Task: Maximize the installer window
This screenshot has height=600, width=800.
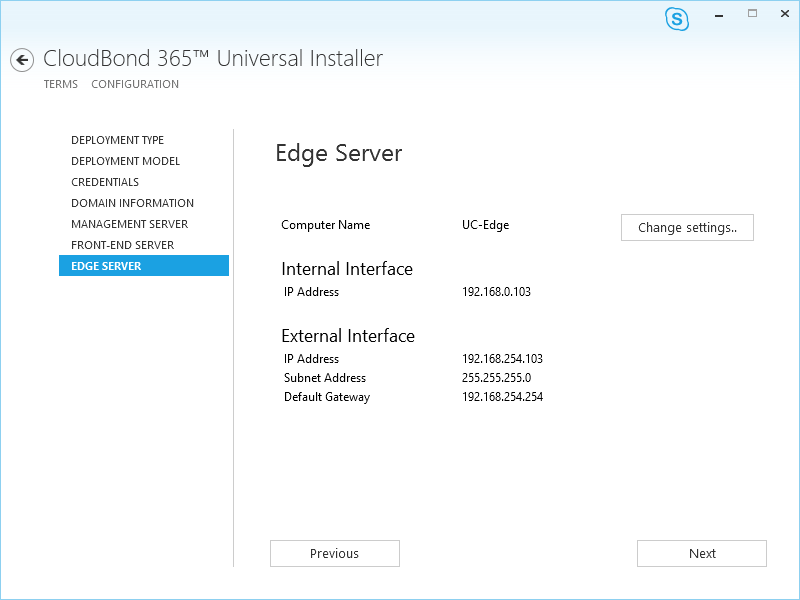Action: click(753, 14)
